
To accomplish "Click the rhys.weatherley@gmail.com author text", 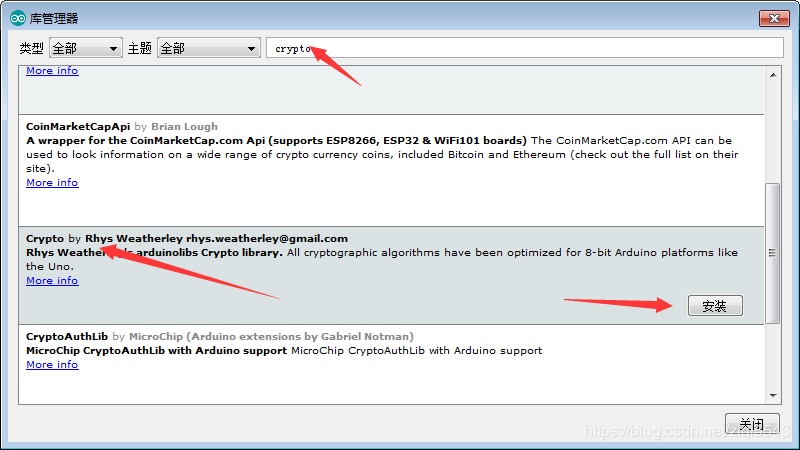I will (x=267, y=239).
